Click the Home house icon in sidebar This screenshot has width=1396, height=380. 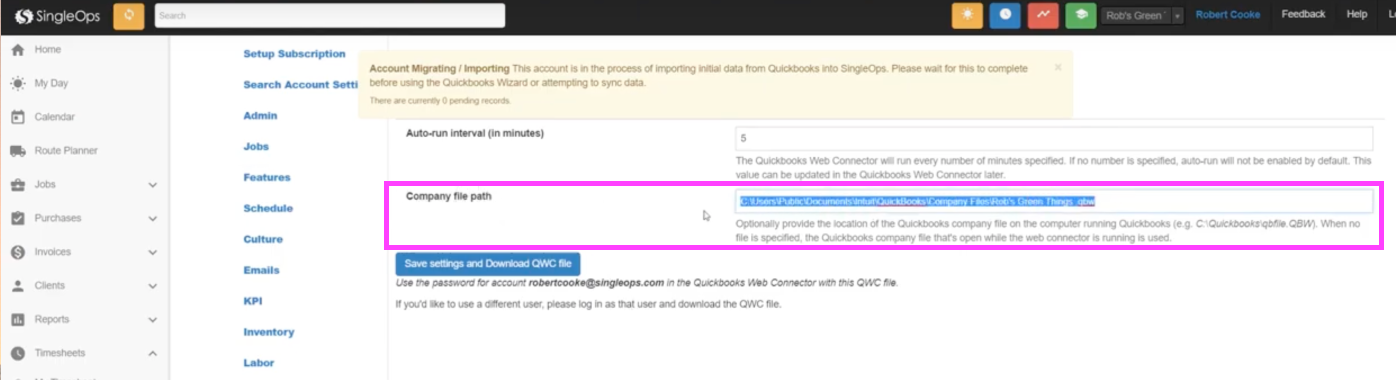click(x=17, y=49)
